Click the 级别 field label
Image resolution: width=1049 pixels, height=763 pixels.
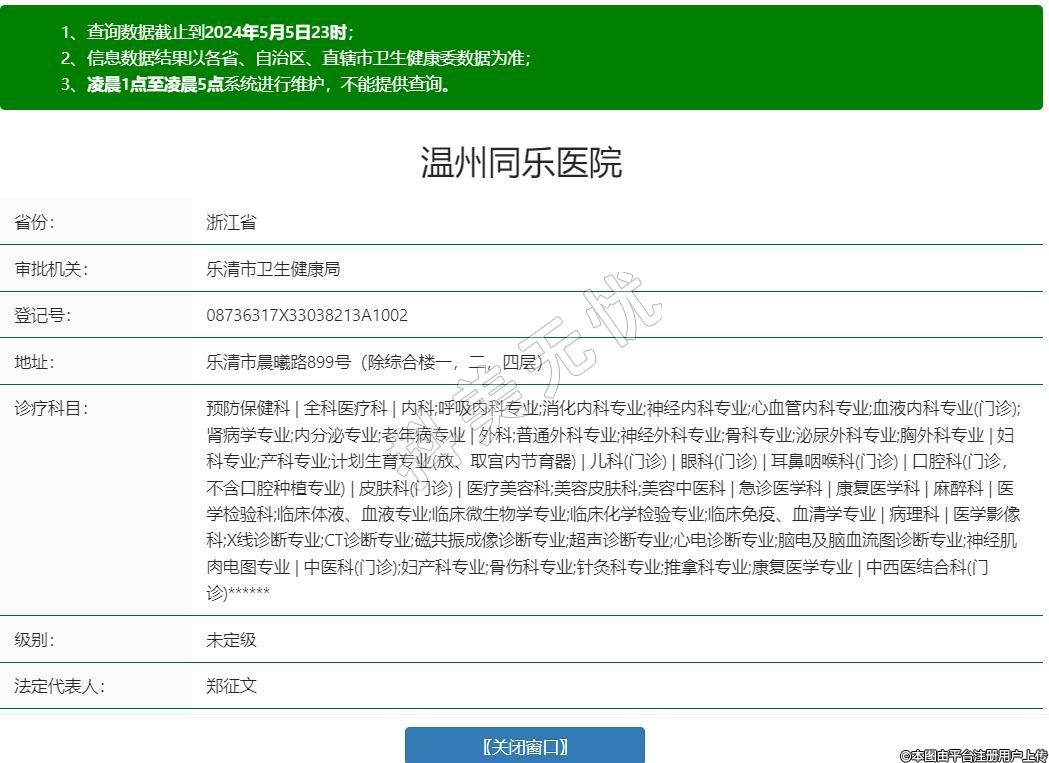(x=34, y=640)
